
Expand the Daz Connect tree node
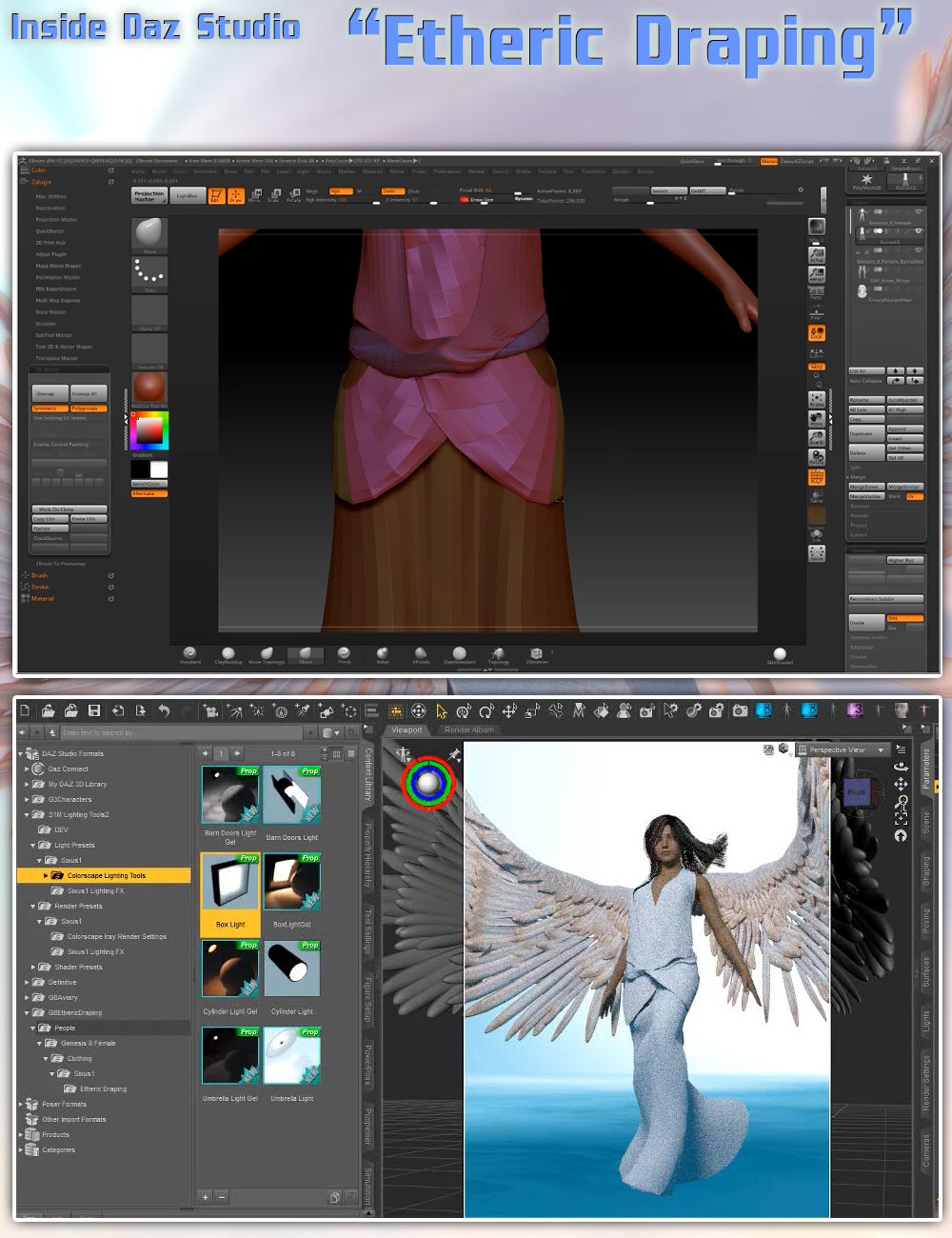[x=28, y=769]
